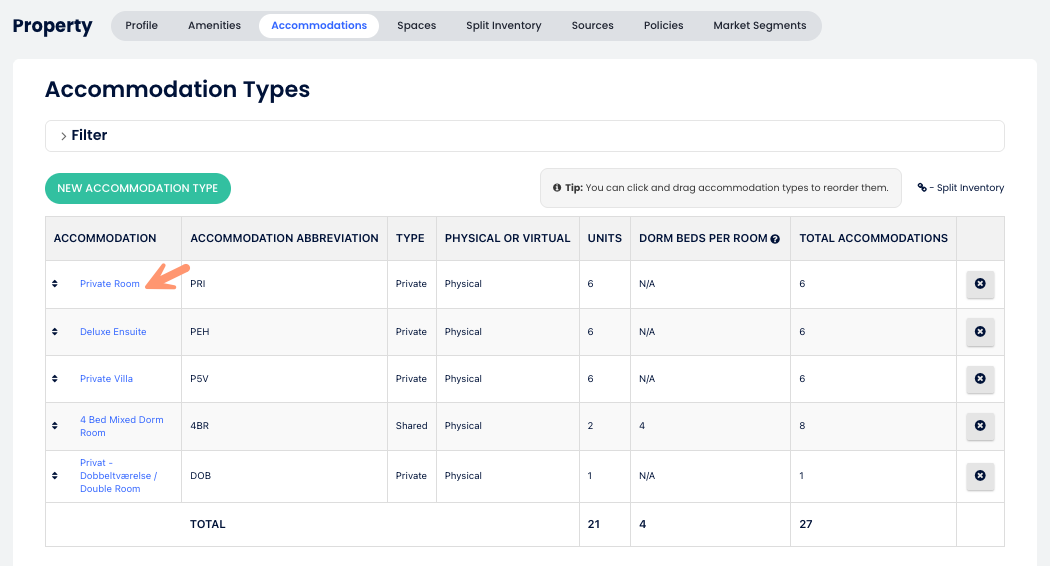Switch to the Amenities tab
This screenshot has height=566, width=1050.
pyautogui.click(x=214, y=26)
